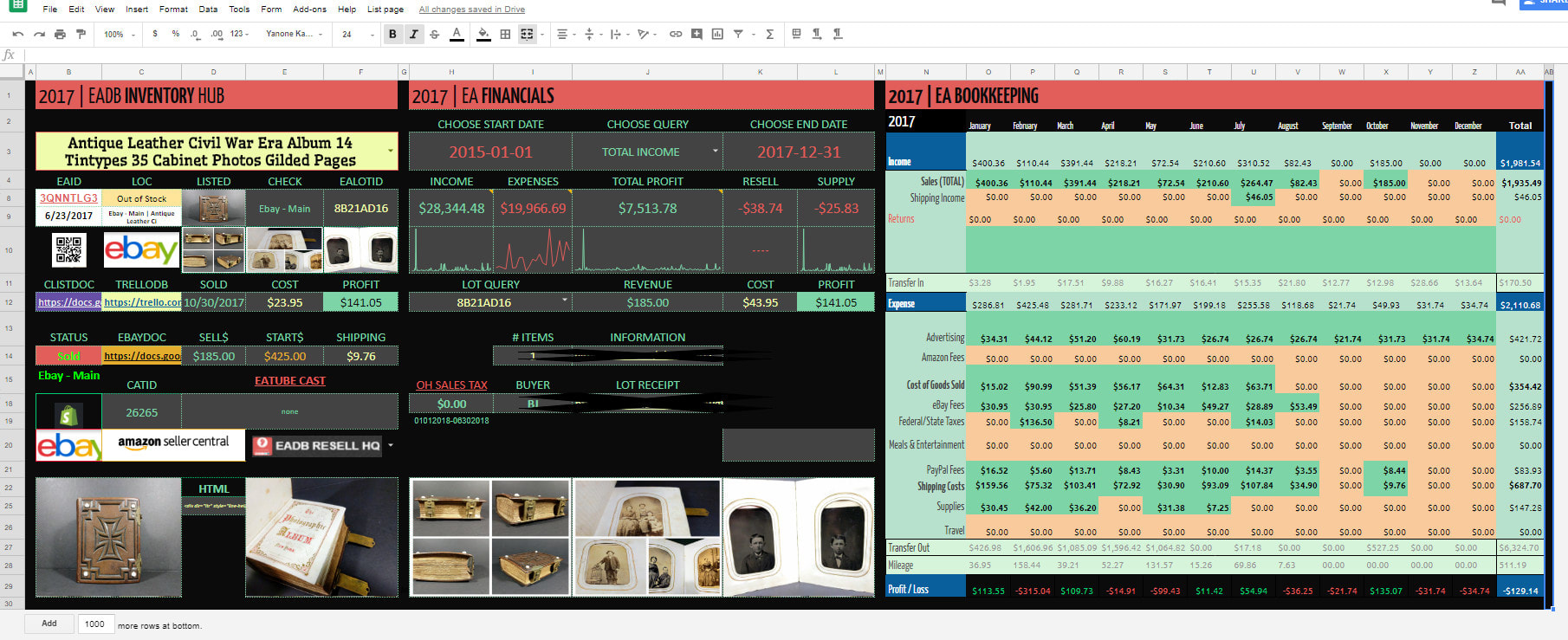Open the Format menu
Screen dimensions: 1568x640
(x=173, y=10)
